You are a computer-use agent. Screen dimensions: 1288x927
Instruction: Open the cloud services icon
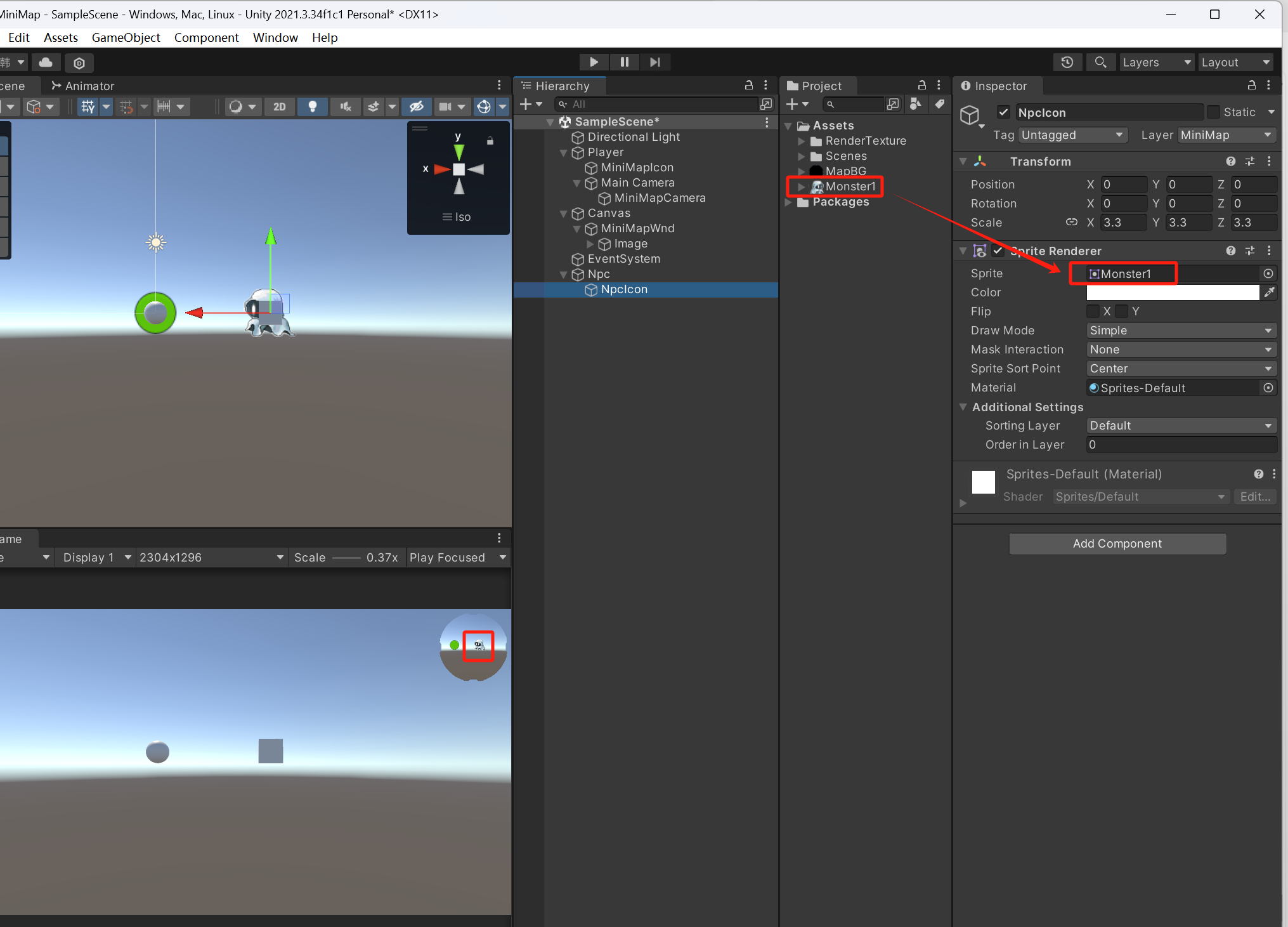pyautogui.click(x=46, y=62)
